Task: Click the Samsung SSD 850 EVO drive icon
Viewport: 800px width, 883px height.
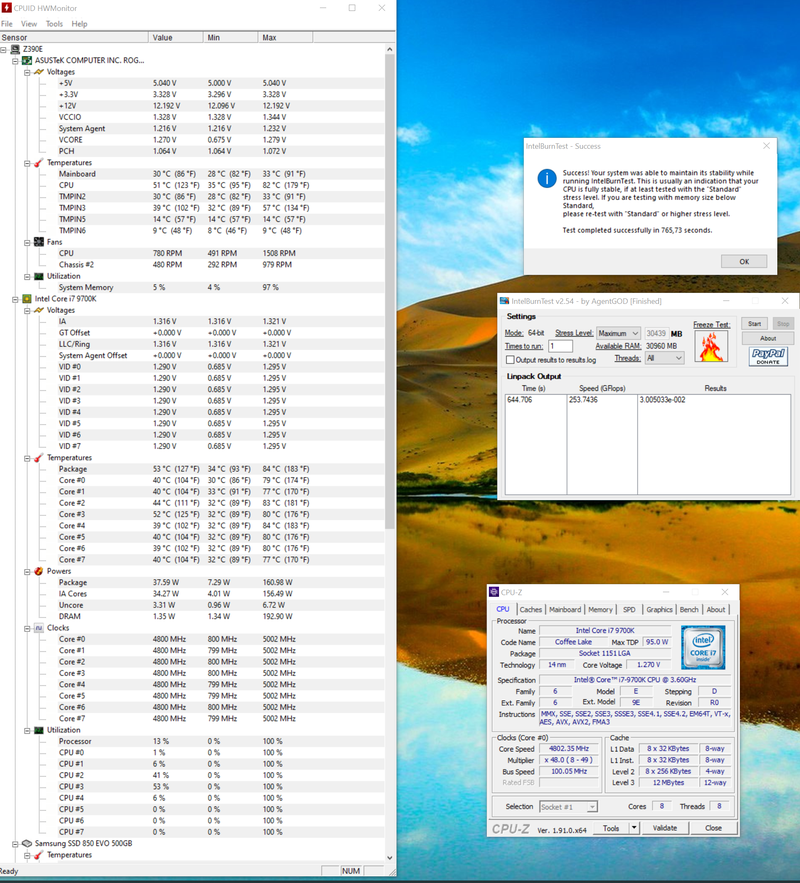Action: pos(26,844)
